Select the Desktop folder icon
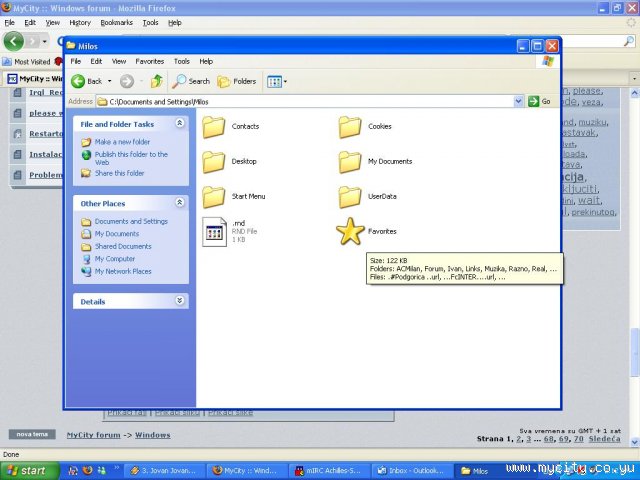 (x=213, y=162)
